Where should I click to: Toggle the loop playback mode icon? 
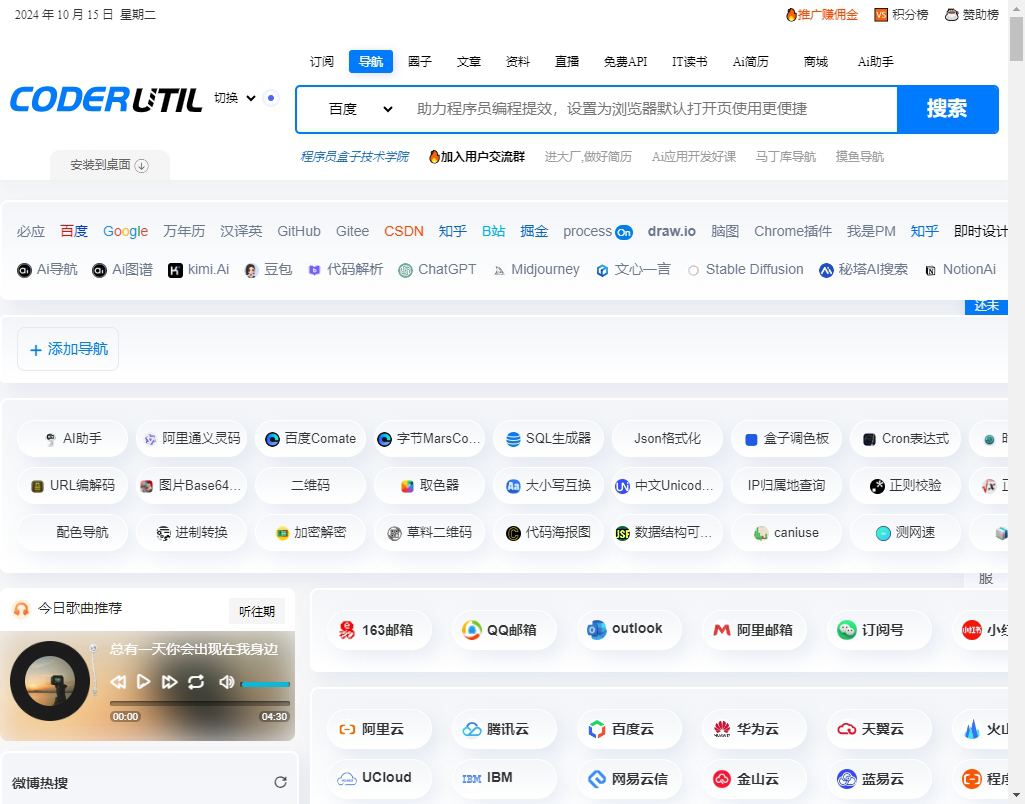point(196,682)
